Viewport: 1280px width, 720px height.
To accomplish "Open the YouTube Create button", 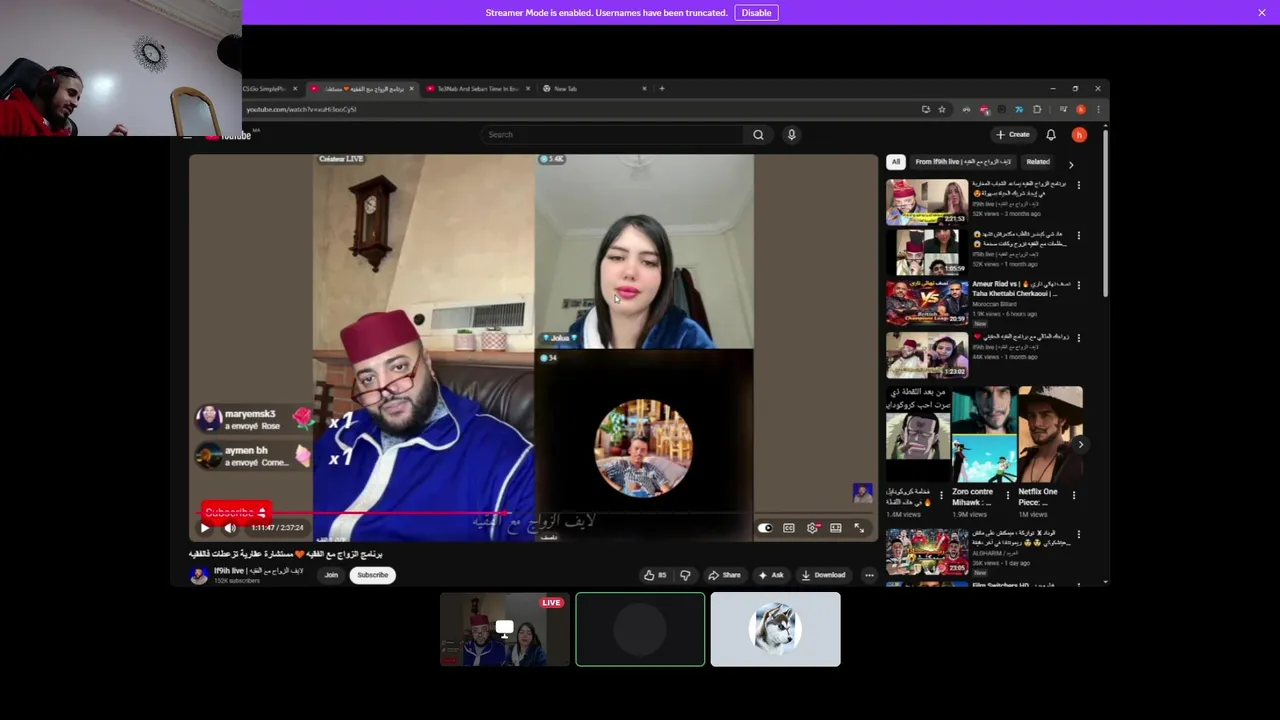I will 1013,134.
